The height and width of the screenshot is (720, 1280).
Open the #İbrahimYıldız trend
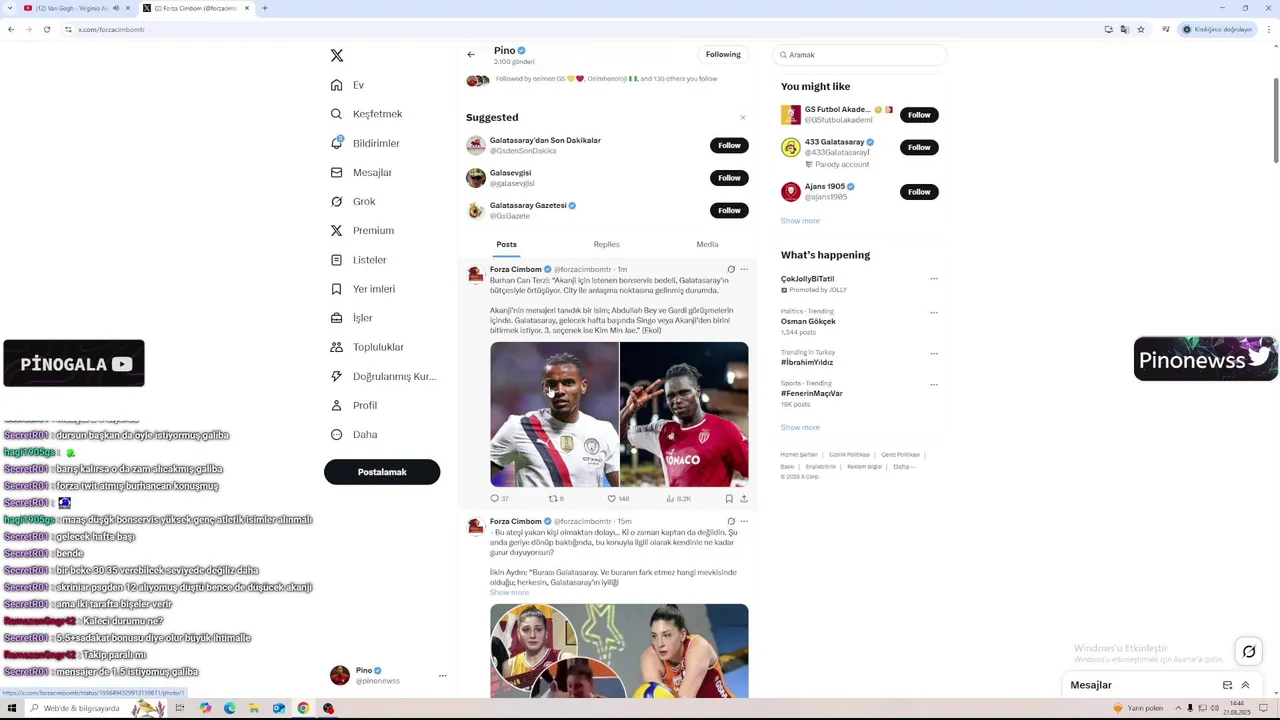pos(807,362)
